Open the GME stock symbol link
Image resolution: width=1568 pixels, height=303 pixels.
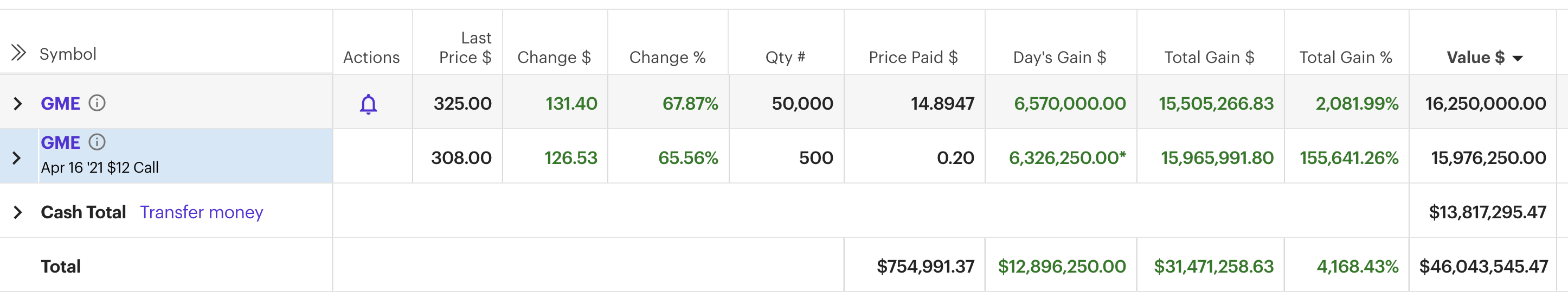pos(60,104)
